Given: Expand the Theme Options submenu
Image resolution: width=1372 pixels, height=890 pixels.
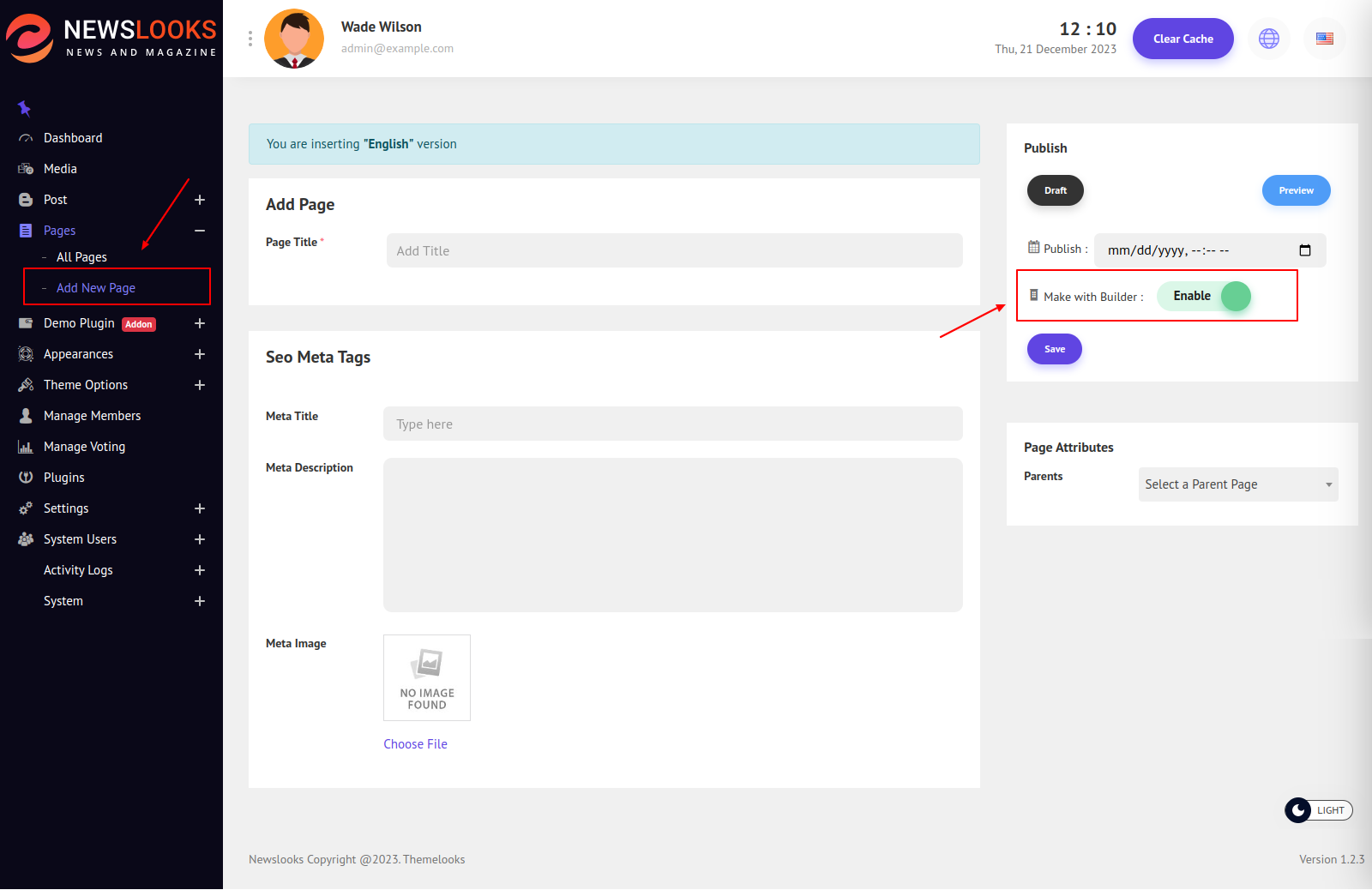Looking at the screenshot, I should tap(200, 385).
